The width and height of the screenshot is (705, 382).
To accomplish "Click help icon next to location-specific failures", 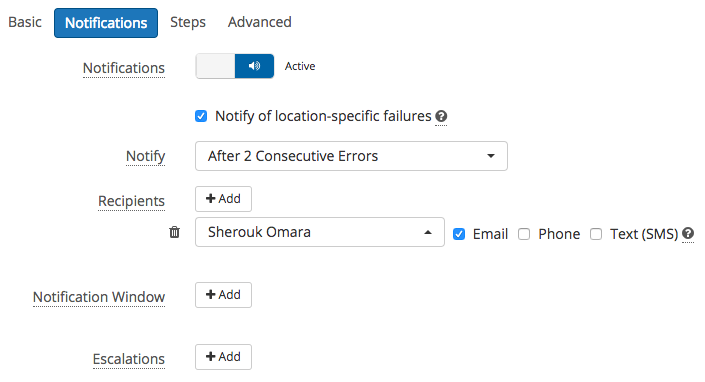I will pyautogui.click(x=441, y=116).
